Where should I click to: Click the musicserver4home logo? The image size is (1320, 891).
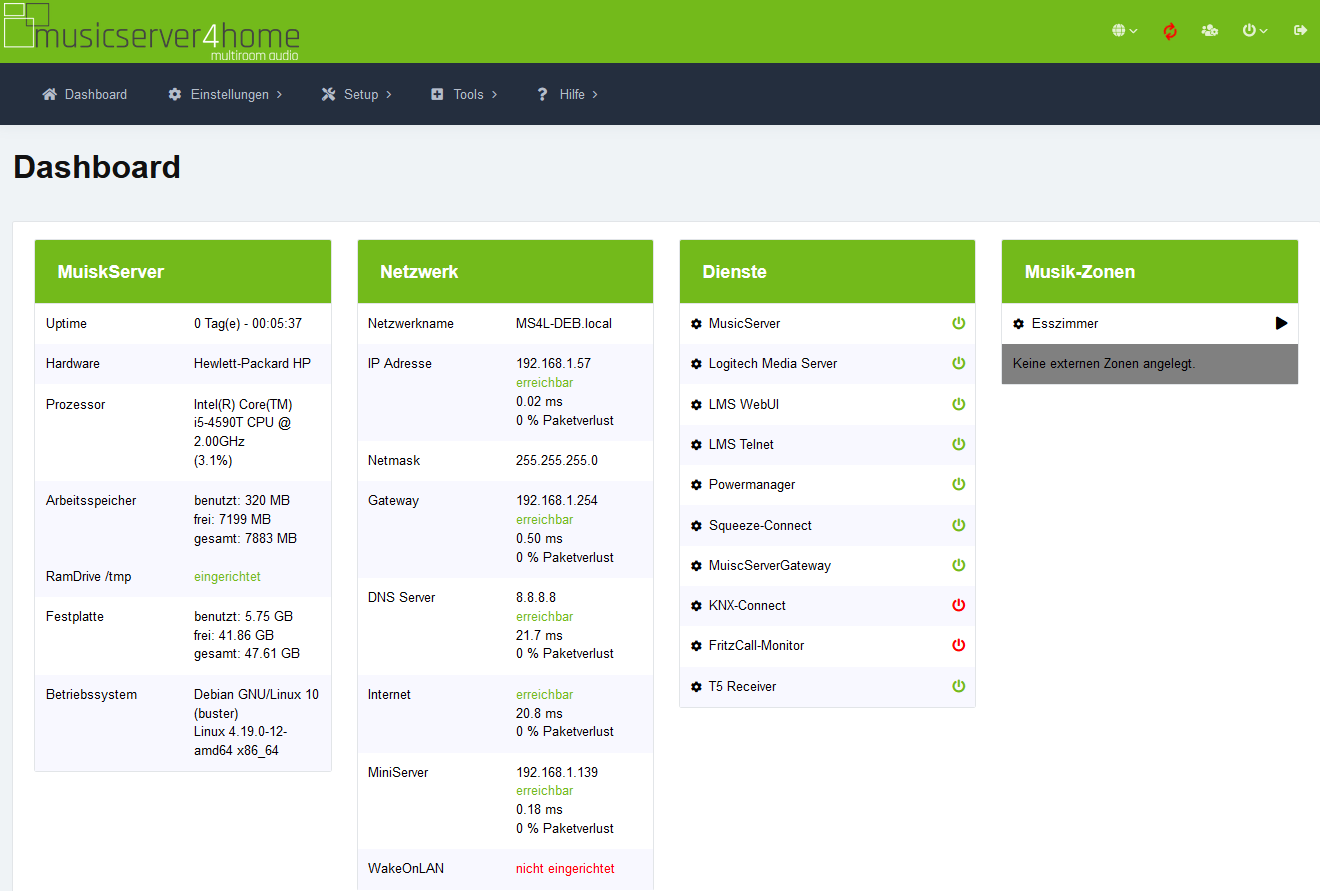coord(152,32)
